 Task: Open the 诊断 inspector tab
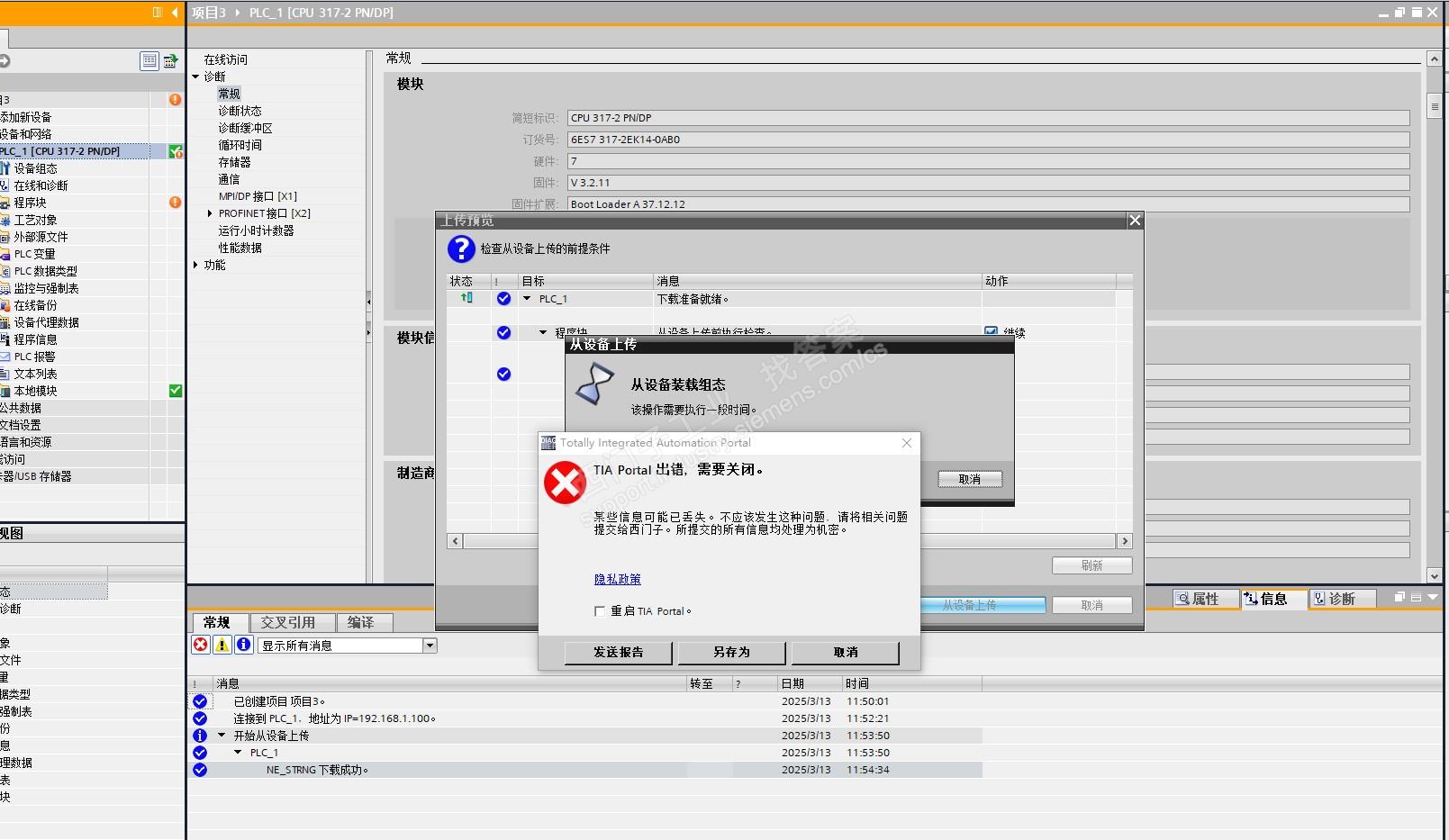pos(1341,599)
